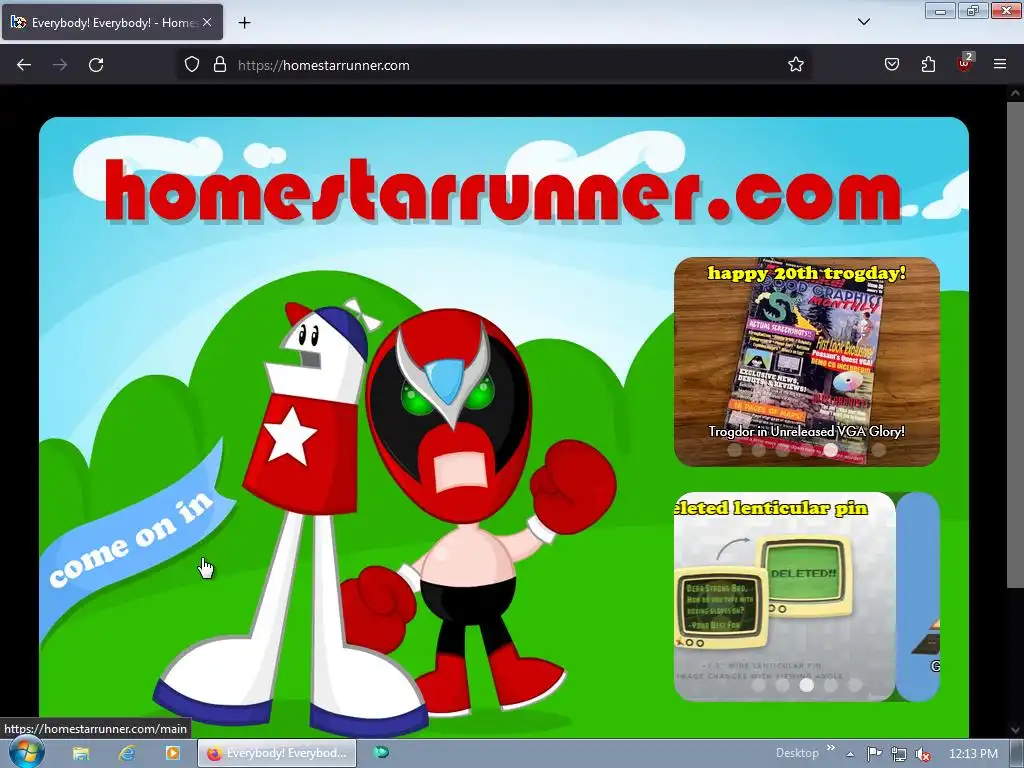The width and height of the screenshot is (1024, 768).
Task: Select fourth dot of lenticular pin carousel
Action: point(831,685)
